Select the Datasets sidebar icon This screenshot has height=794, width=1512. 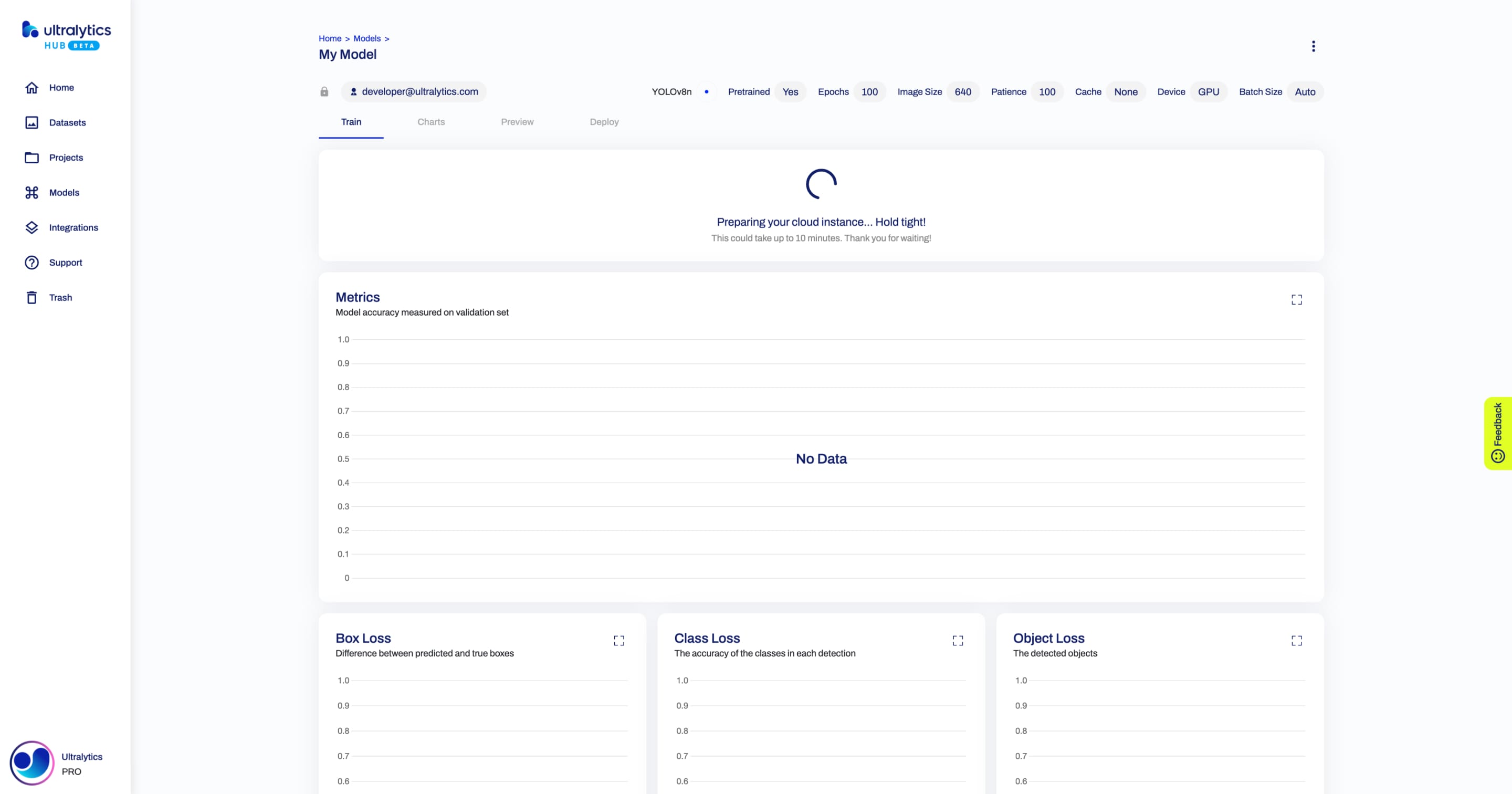coord(32,122)
